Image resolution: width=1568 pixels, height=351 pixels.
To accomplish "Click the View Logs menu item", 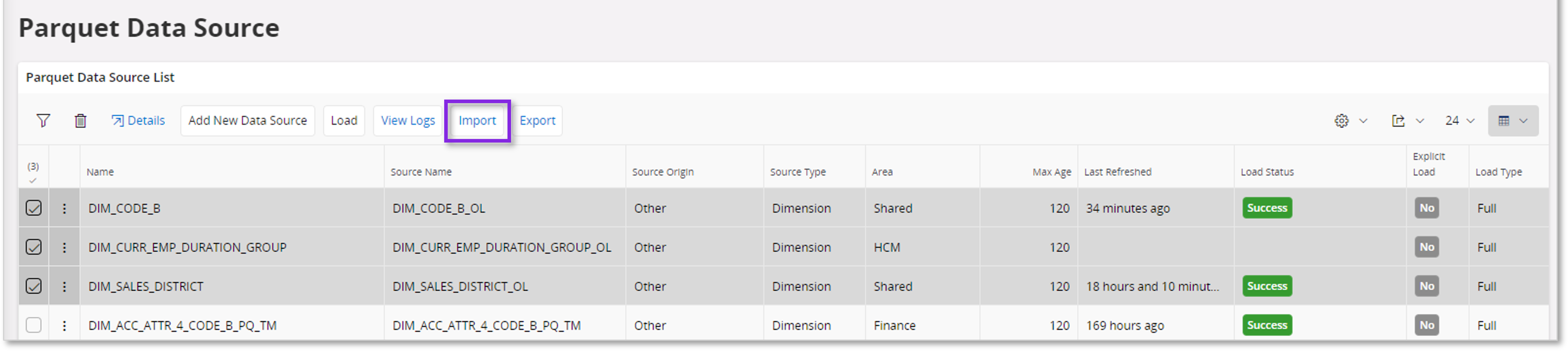I will (407, 120).
